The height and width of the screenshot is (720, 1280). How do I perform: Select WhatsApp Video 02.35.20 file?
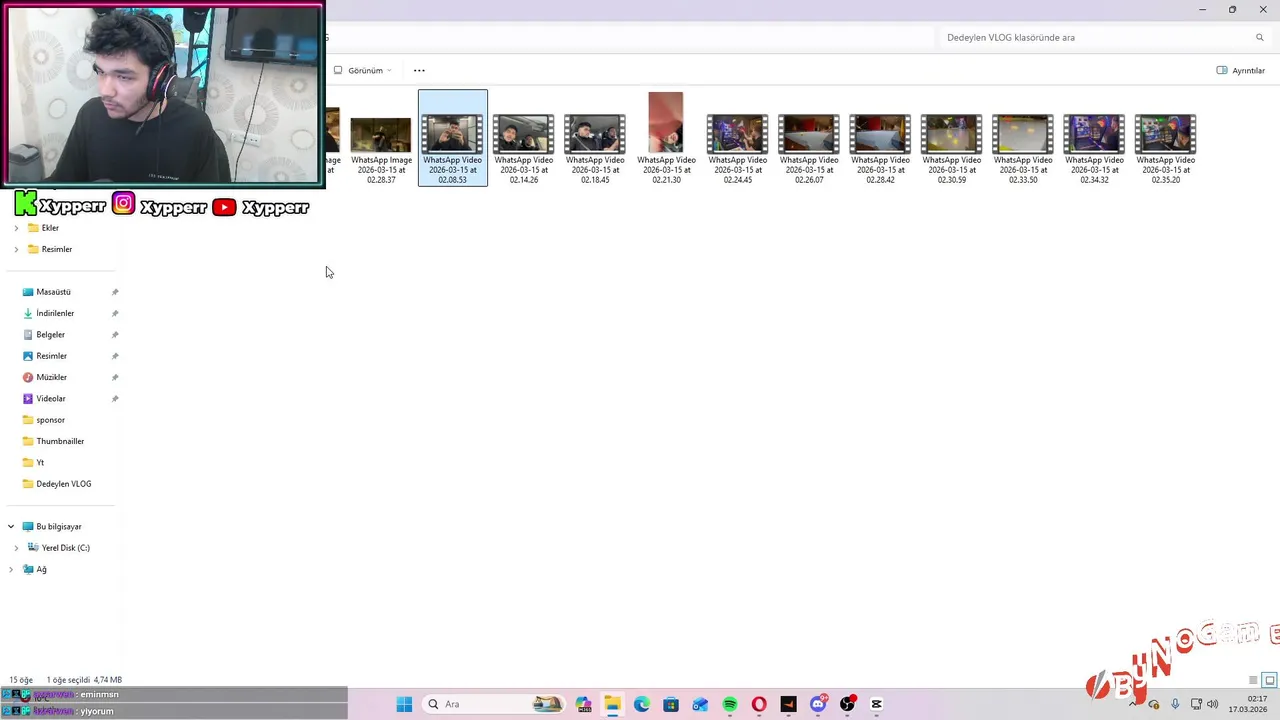point(1166,139)
